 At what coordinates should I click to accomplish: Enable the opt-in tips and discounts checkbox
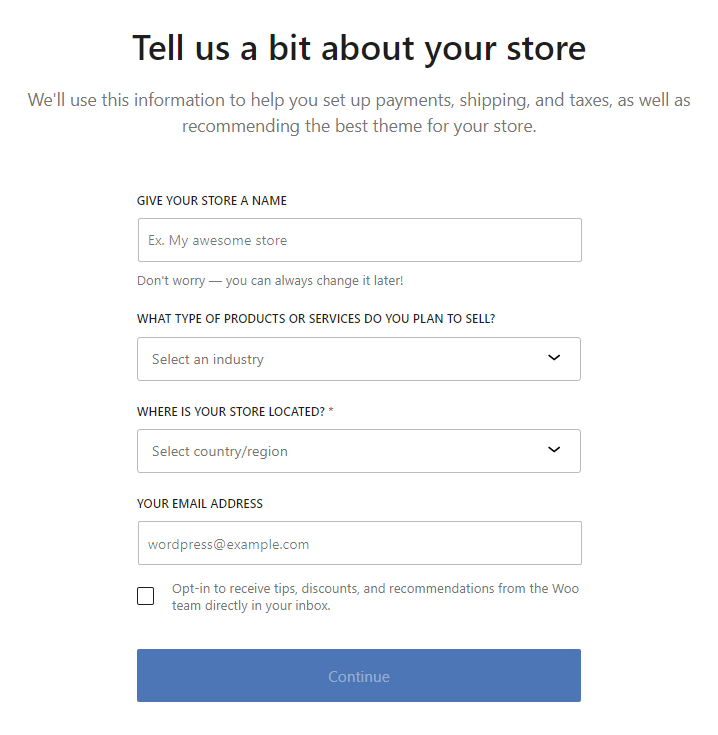pyautogui.click(x=146, y=597)
